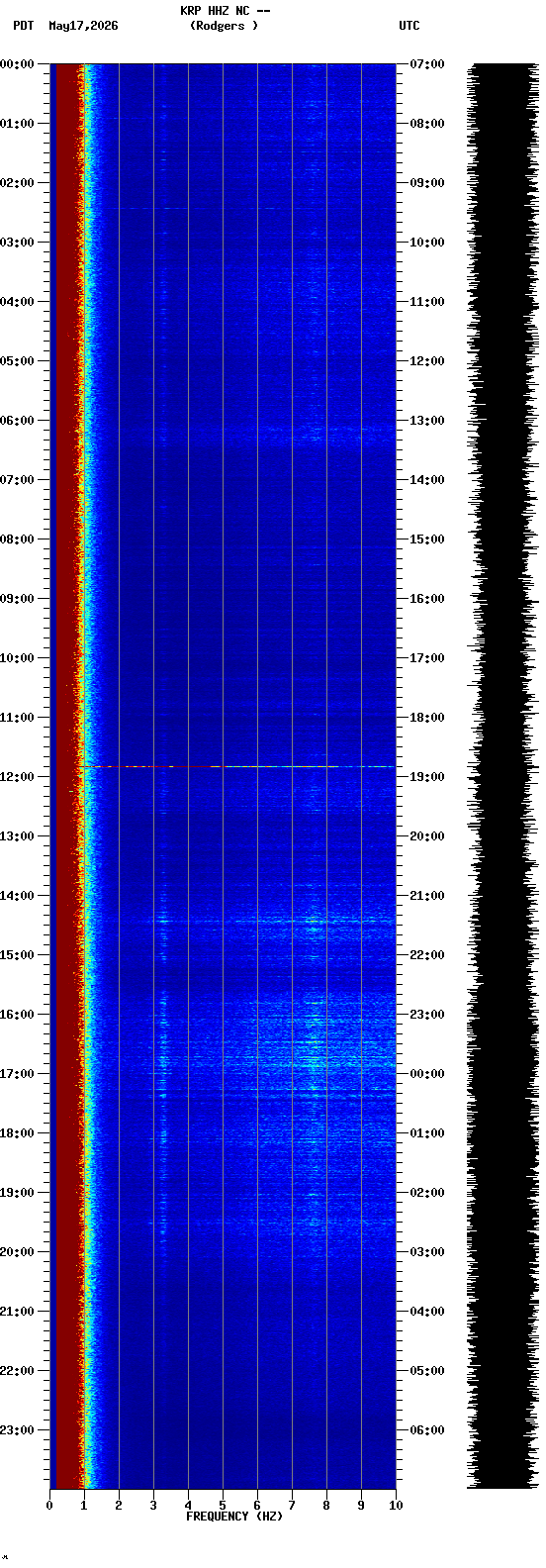
Task: Click the 05:00 PDT time label
Action: (x=17, y=361)
